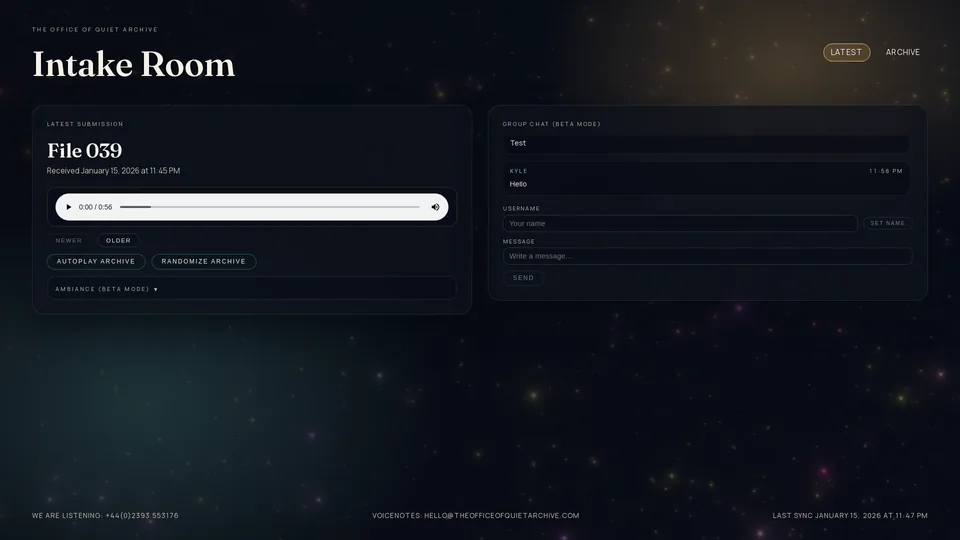Play the File 039 audio recording
Viewport: 960px width, 540px height.
69,207
